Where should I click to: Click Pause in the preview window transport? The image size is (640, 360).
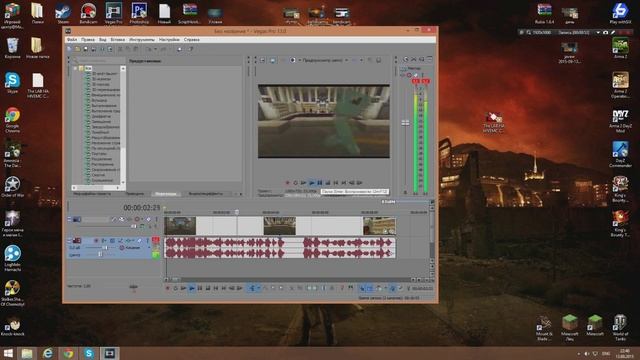click(320, 183)
